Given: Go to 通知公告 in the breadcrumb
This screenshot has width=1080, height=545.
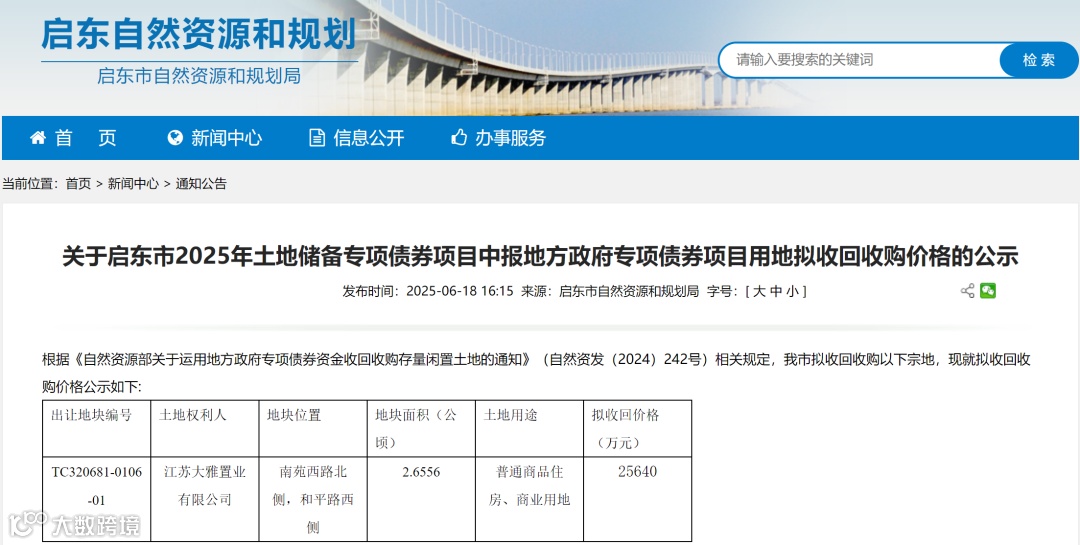Looking at the screenshot, I should pyautogui.click(x=200, y=183).
